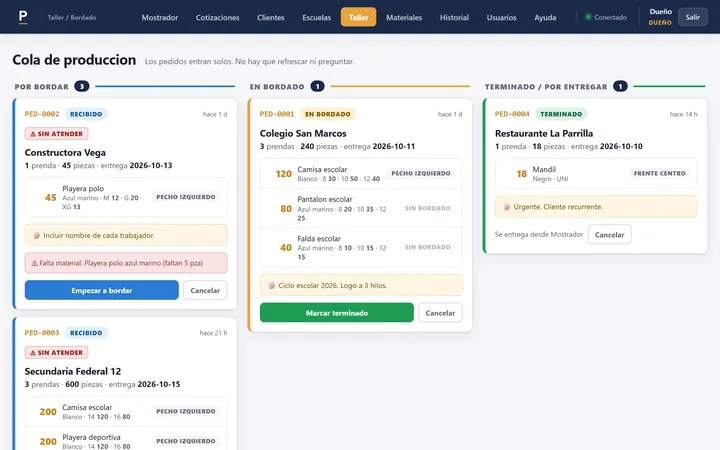Cancel the Constructora Vega order

(205, 290)
